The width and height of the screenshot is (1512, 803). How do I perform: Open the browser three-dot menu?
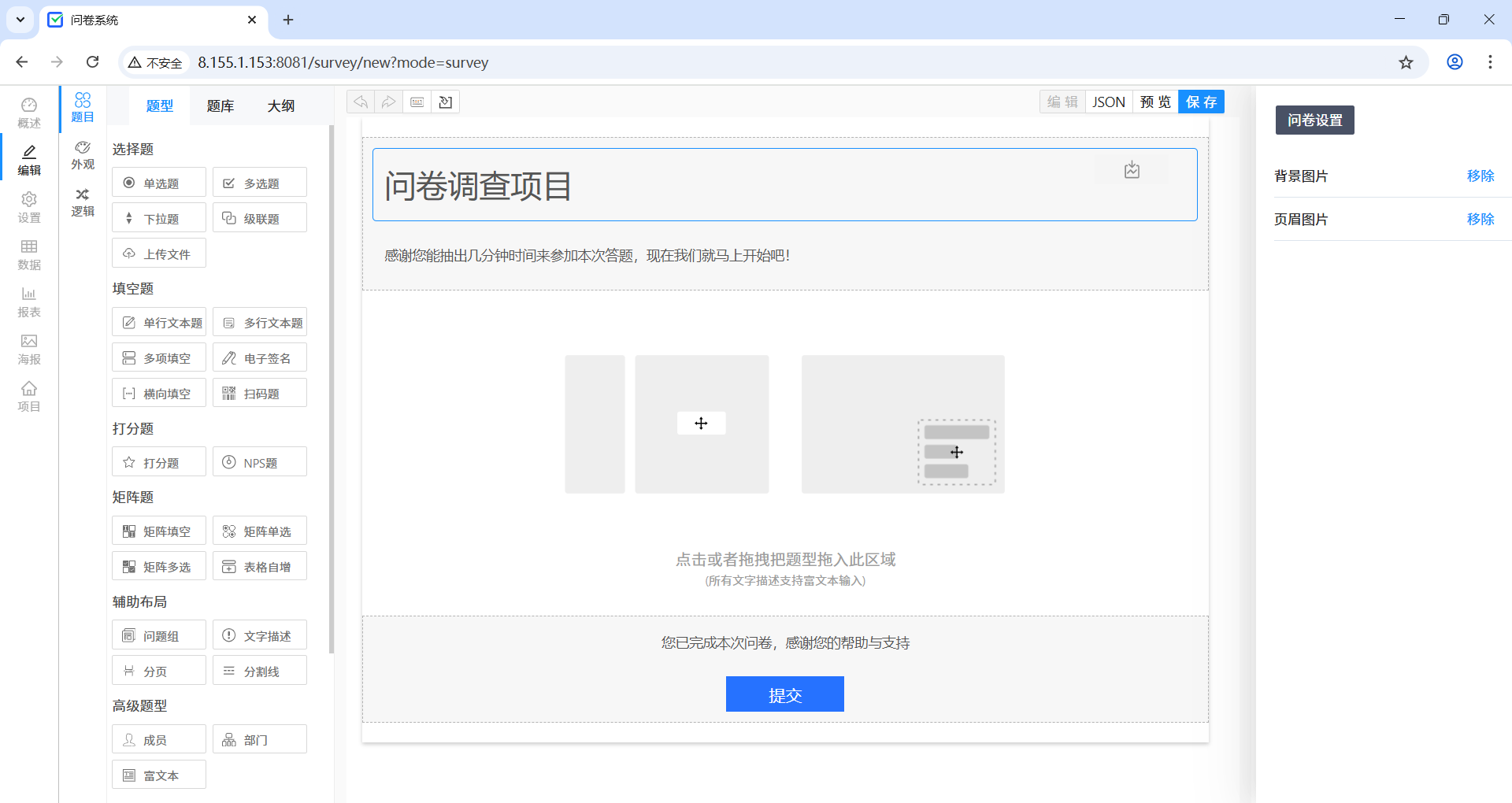pos(1490,62)
